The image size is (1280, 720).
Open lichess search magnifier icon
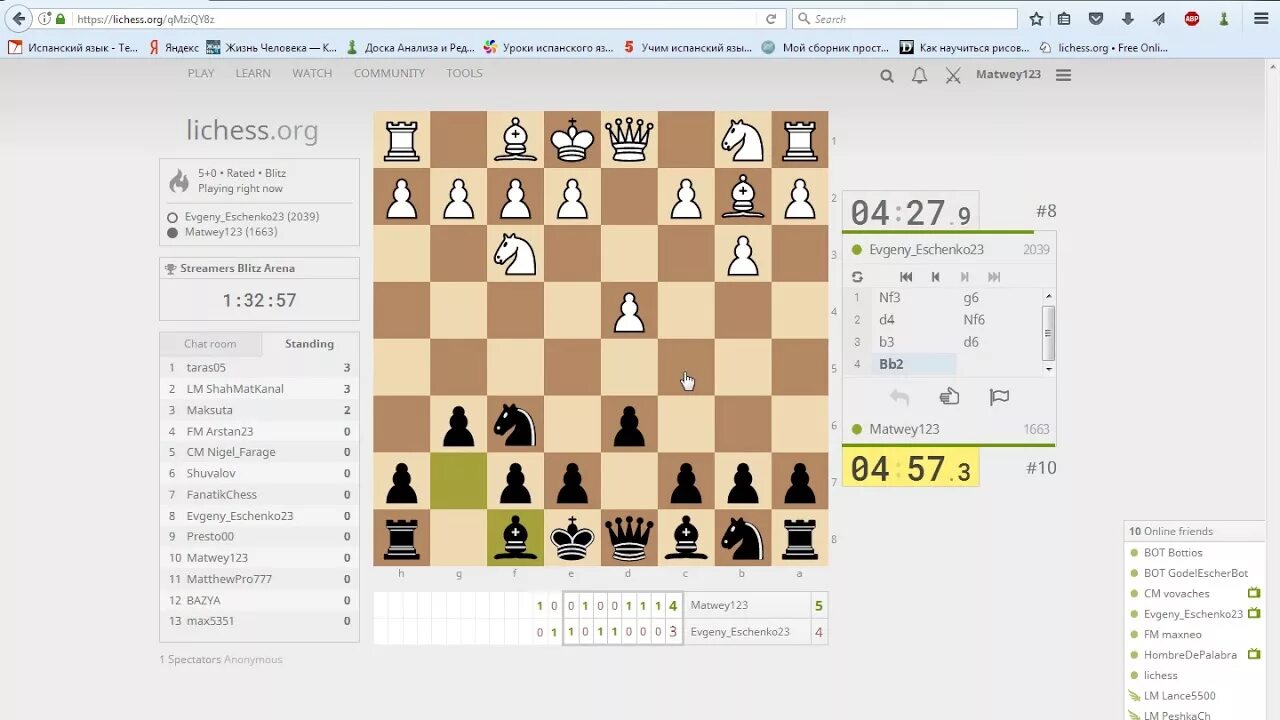[x=887, y=75]
